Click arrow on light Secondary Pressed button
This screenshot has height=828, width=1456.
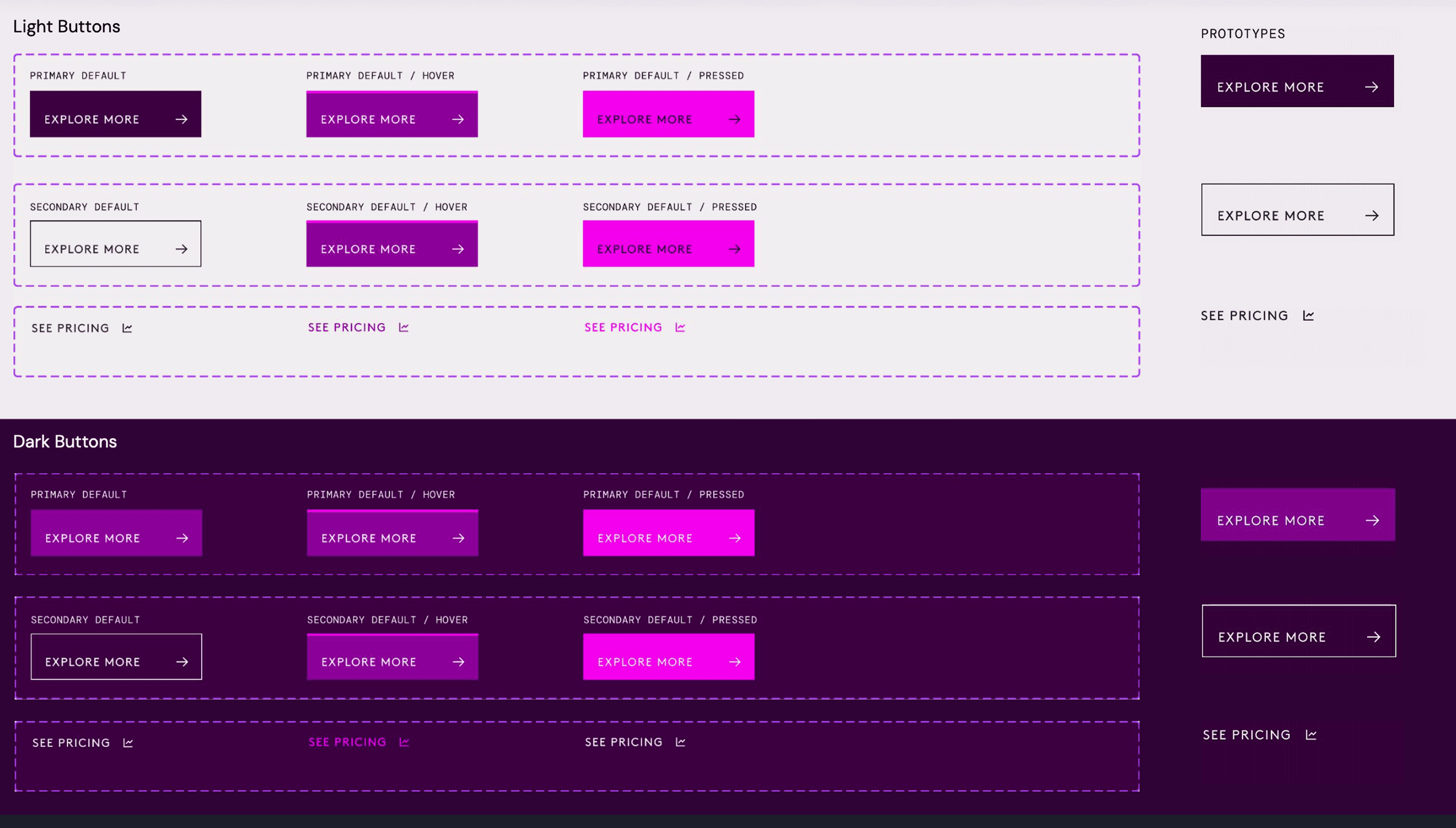coord(734,249)
